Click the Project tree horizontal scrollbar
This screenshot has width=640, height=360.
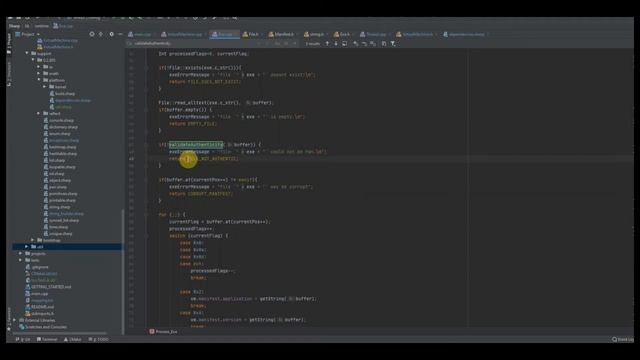coord(61,333)
